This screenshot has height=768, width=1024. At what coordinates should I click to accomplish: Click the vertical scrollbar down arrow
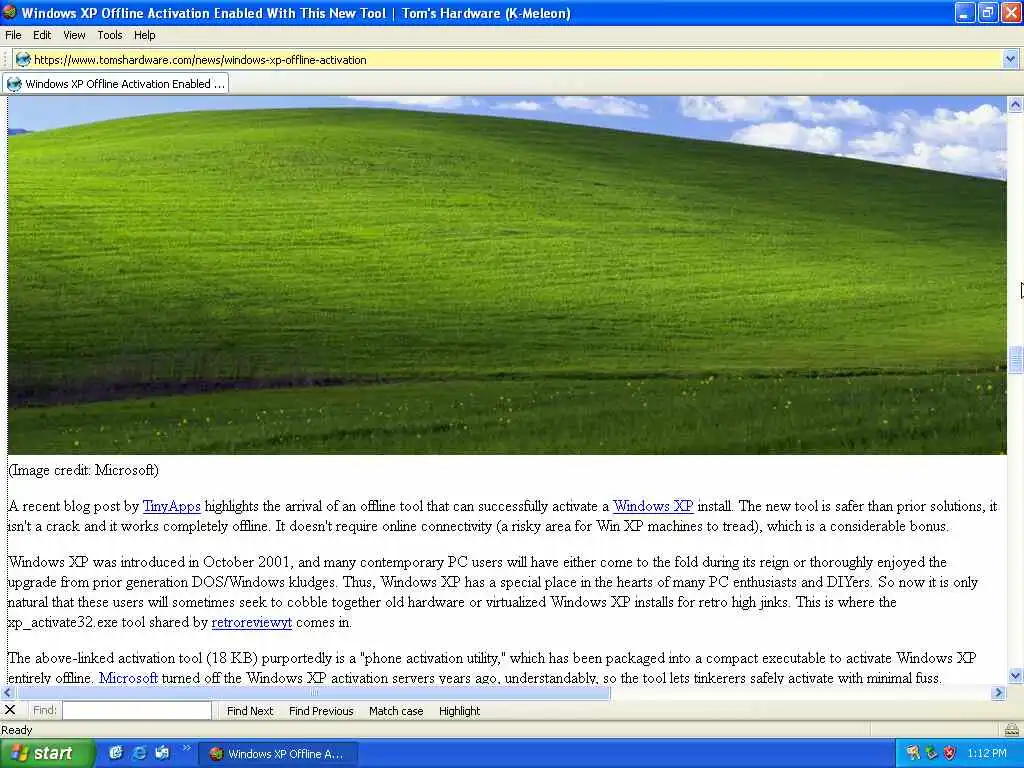(1015, 676)
